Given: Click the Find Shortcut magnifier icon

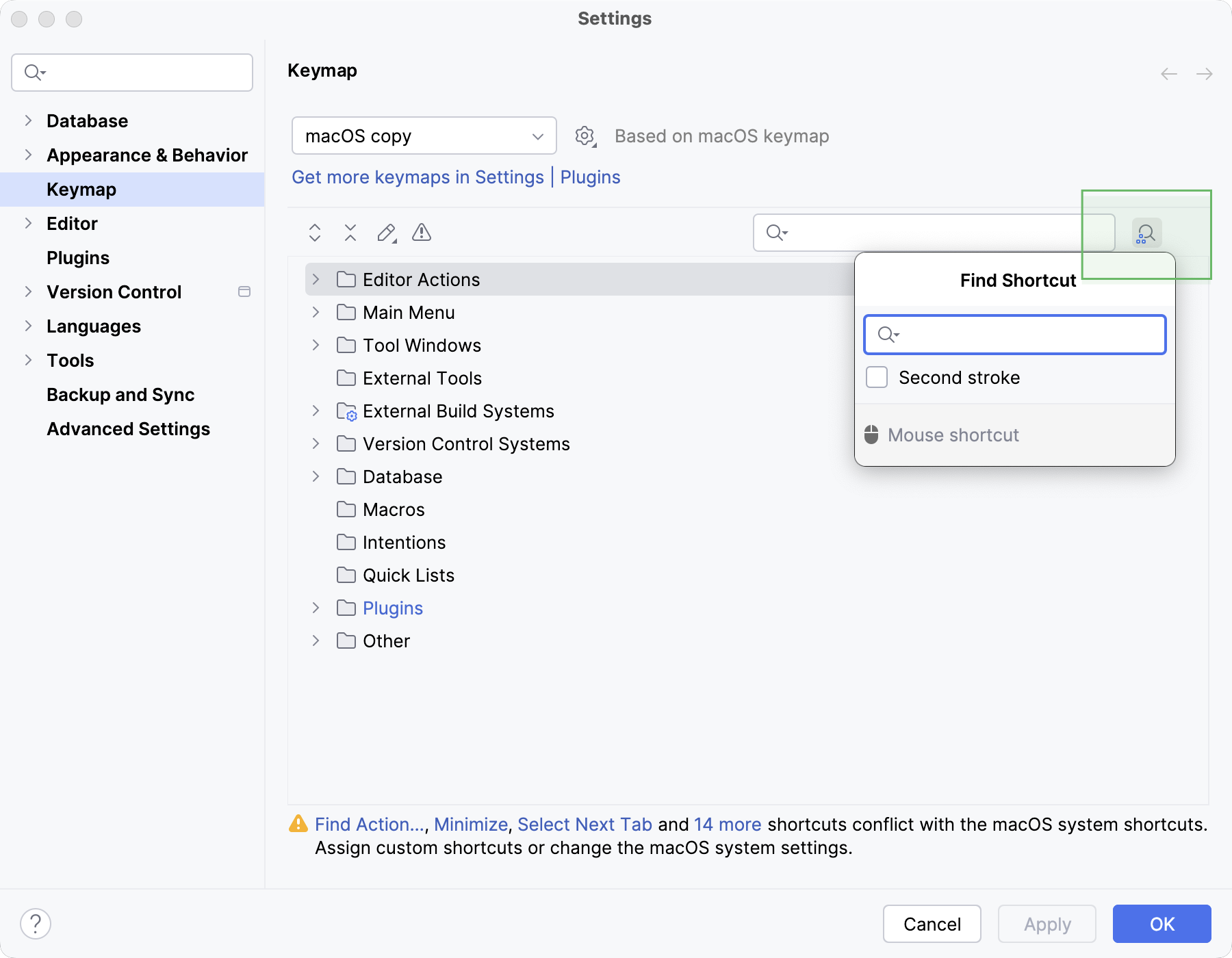Looking at the screenshot, I should click(1146, 233).
